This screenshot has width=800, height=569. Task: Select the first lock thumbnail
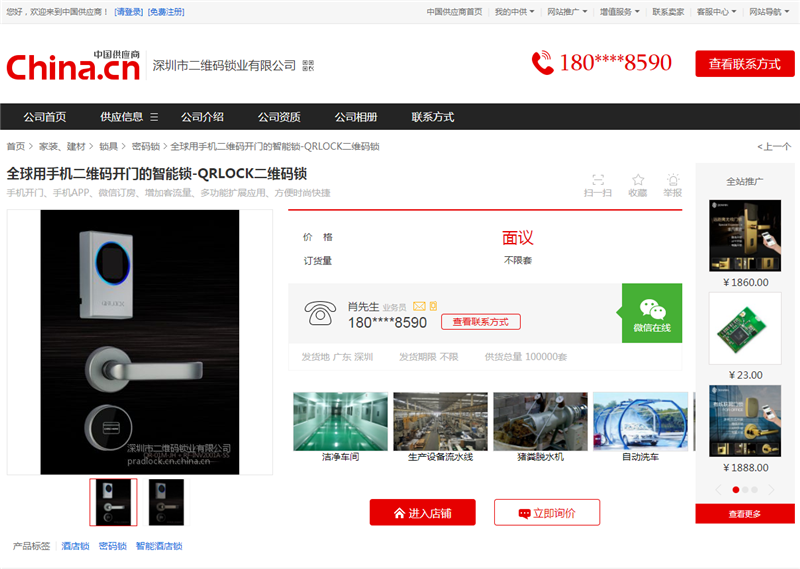pyautogui.click(x=113, y=502)
